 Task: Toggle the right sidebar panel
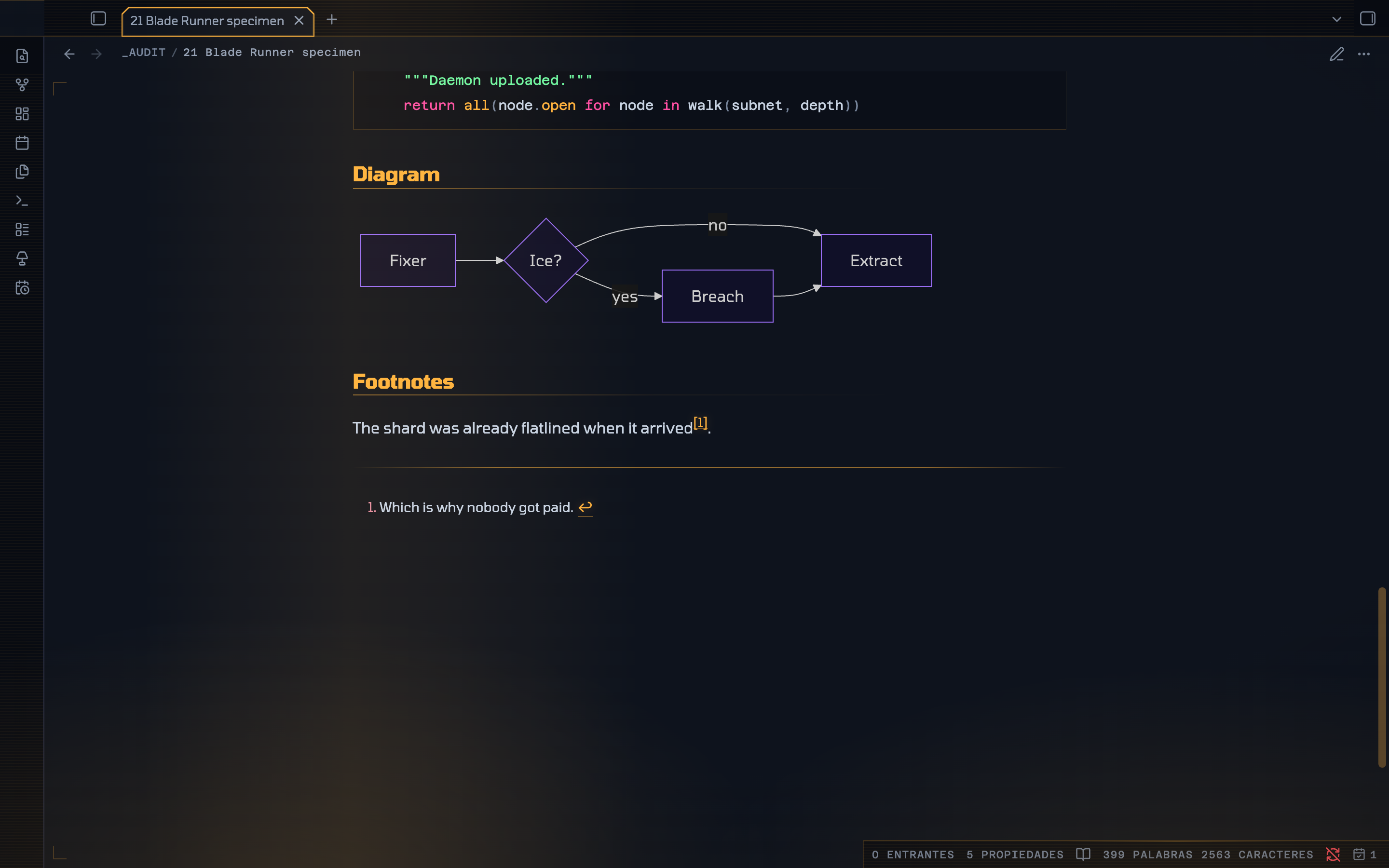(x=1367, y=19)
